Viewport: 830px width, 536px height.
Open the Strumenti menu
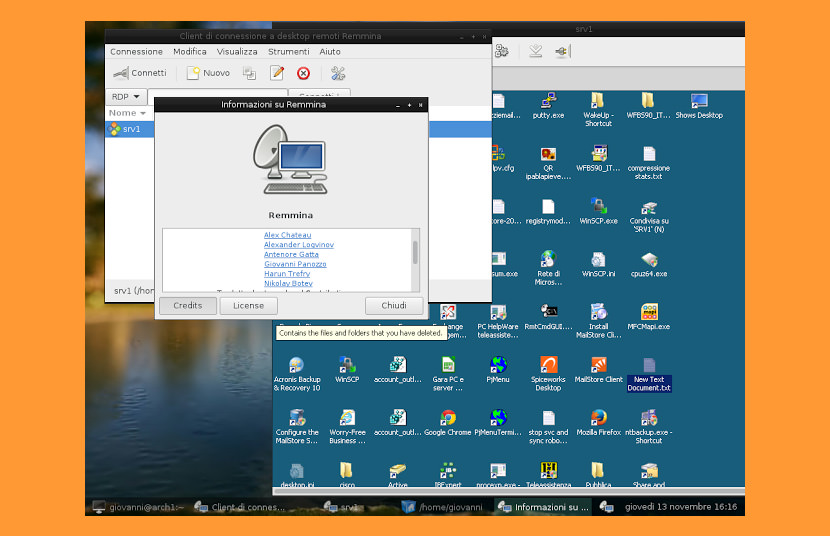click(x=288, y=51)
